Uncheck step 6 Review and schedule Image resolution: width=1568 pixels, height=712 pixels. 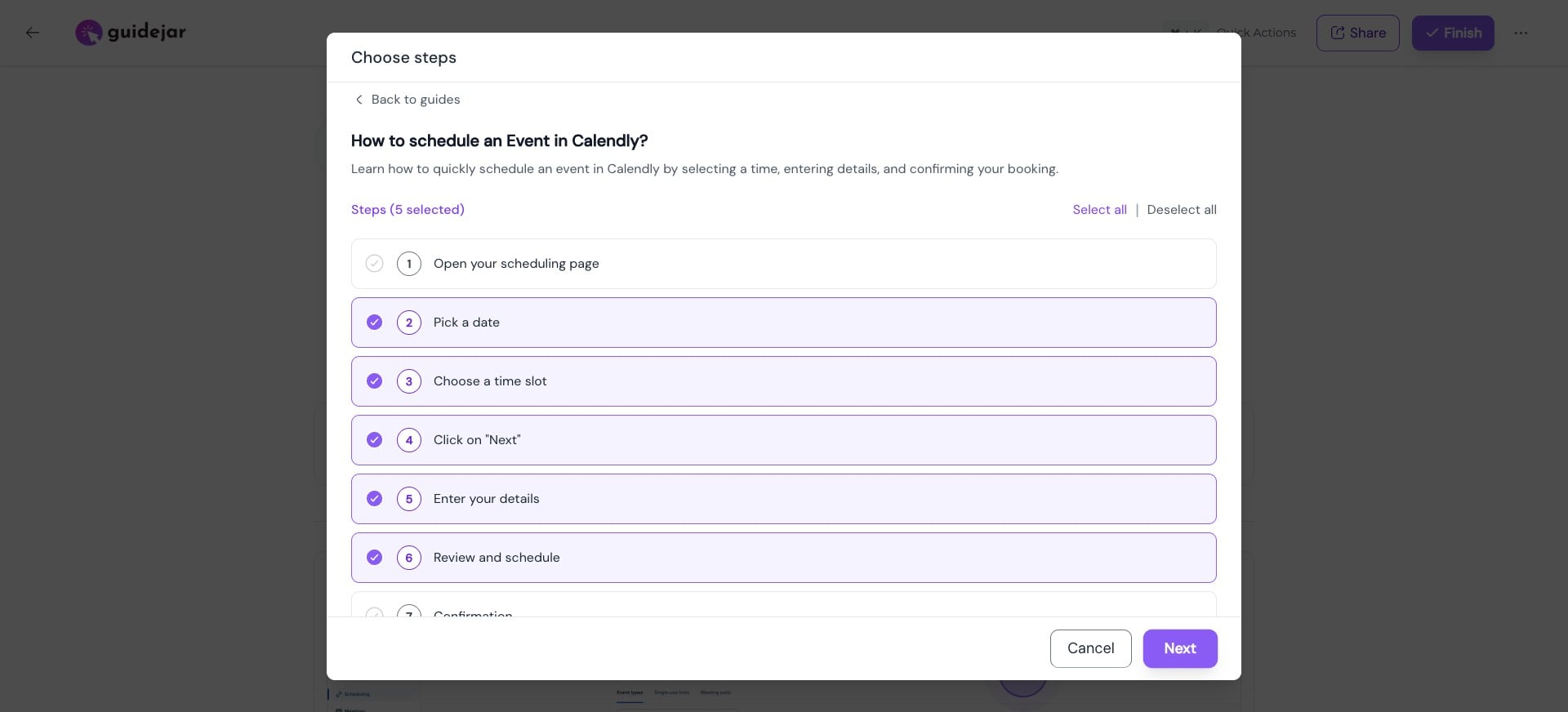point(374,558)
